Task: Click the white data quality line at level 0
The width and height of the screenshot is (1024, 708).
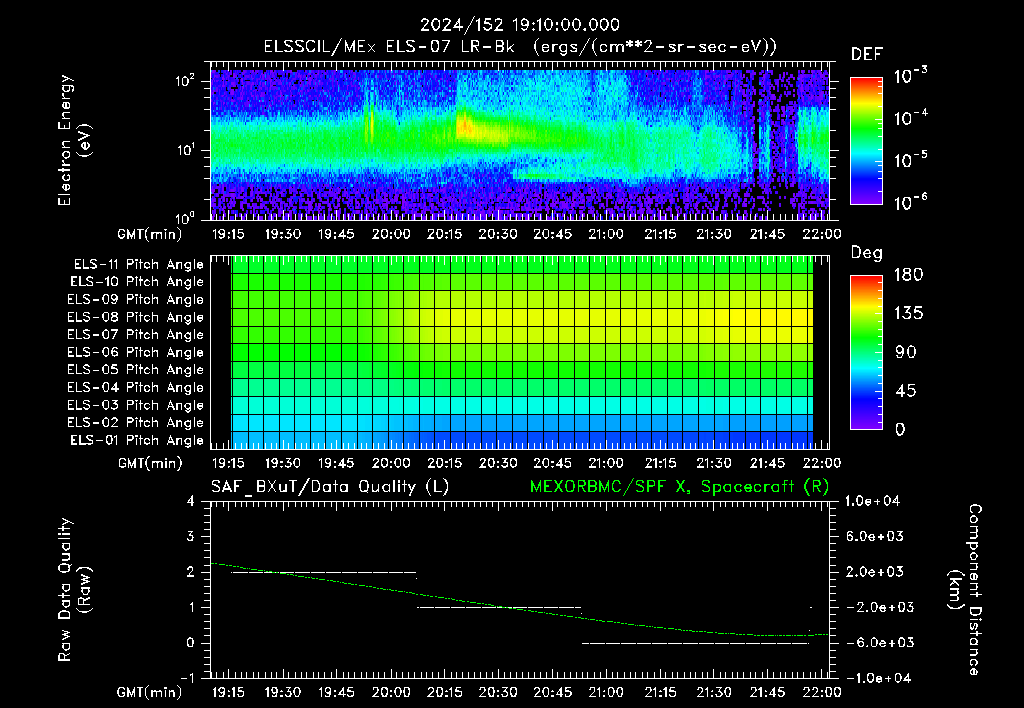Action: [x=696, y=643]
